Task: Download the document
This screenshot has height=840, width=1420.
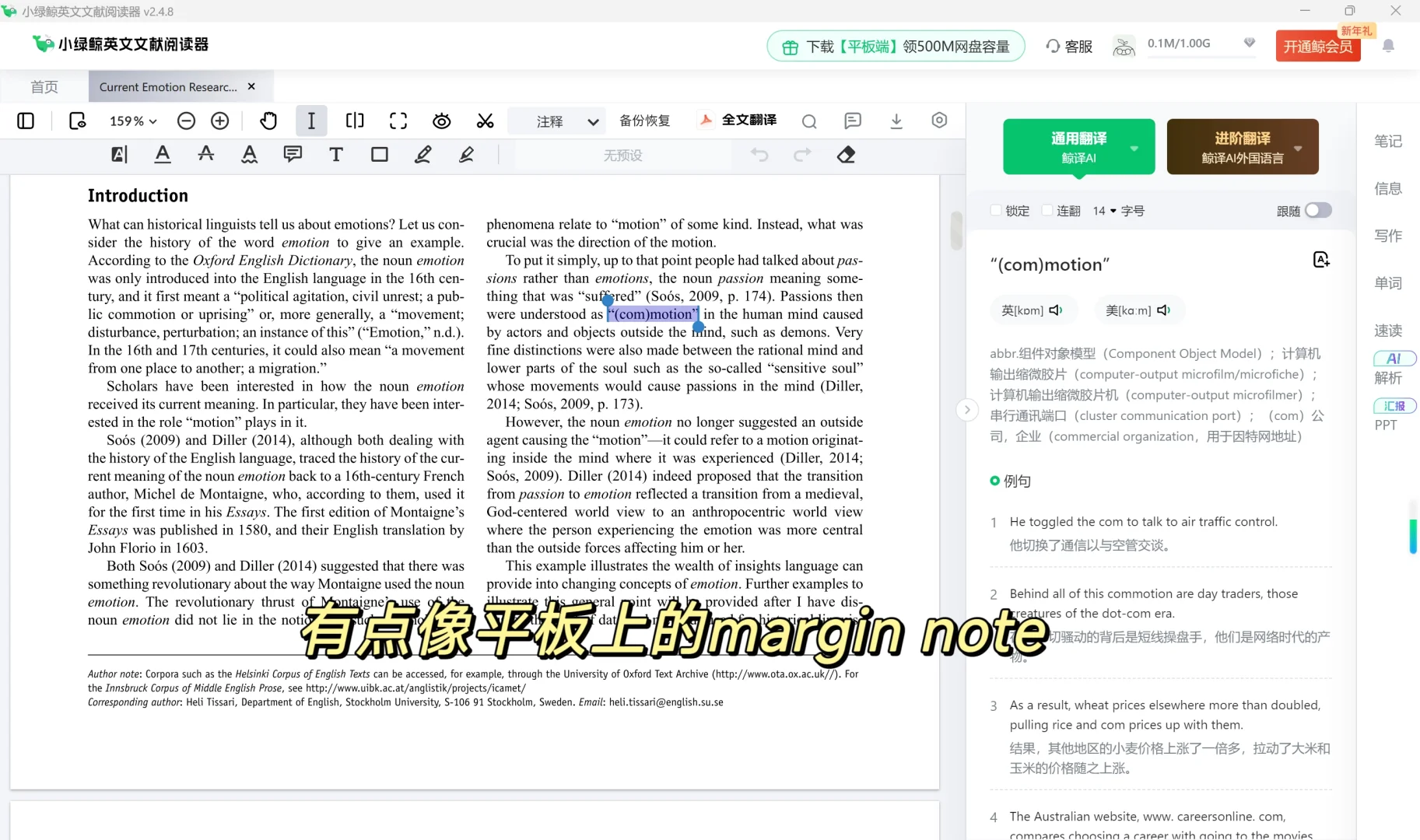Action: (x=896, y=121)
